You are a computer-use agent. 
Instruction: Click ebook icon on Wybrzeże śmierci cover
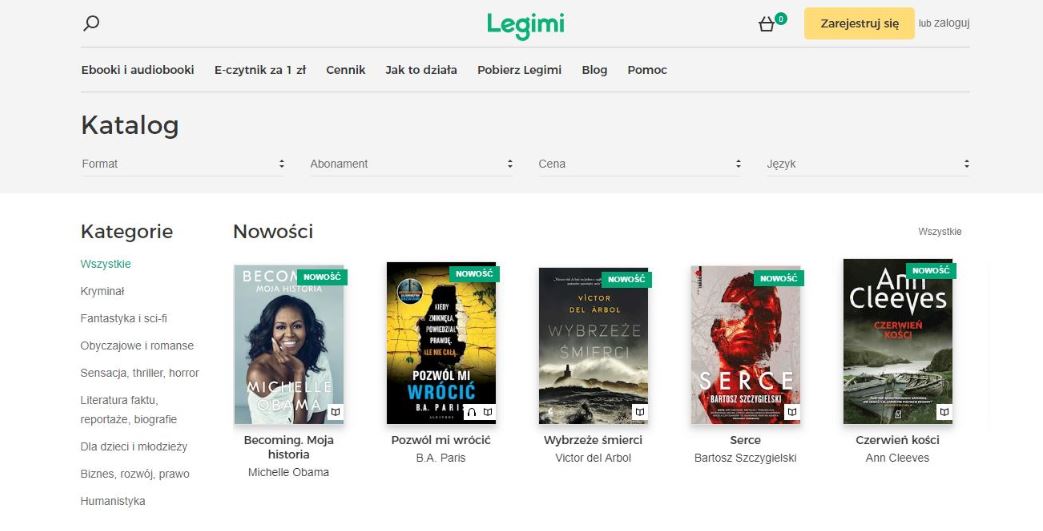coord(640,412)
